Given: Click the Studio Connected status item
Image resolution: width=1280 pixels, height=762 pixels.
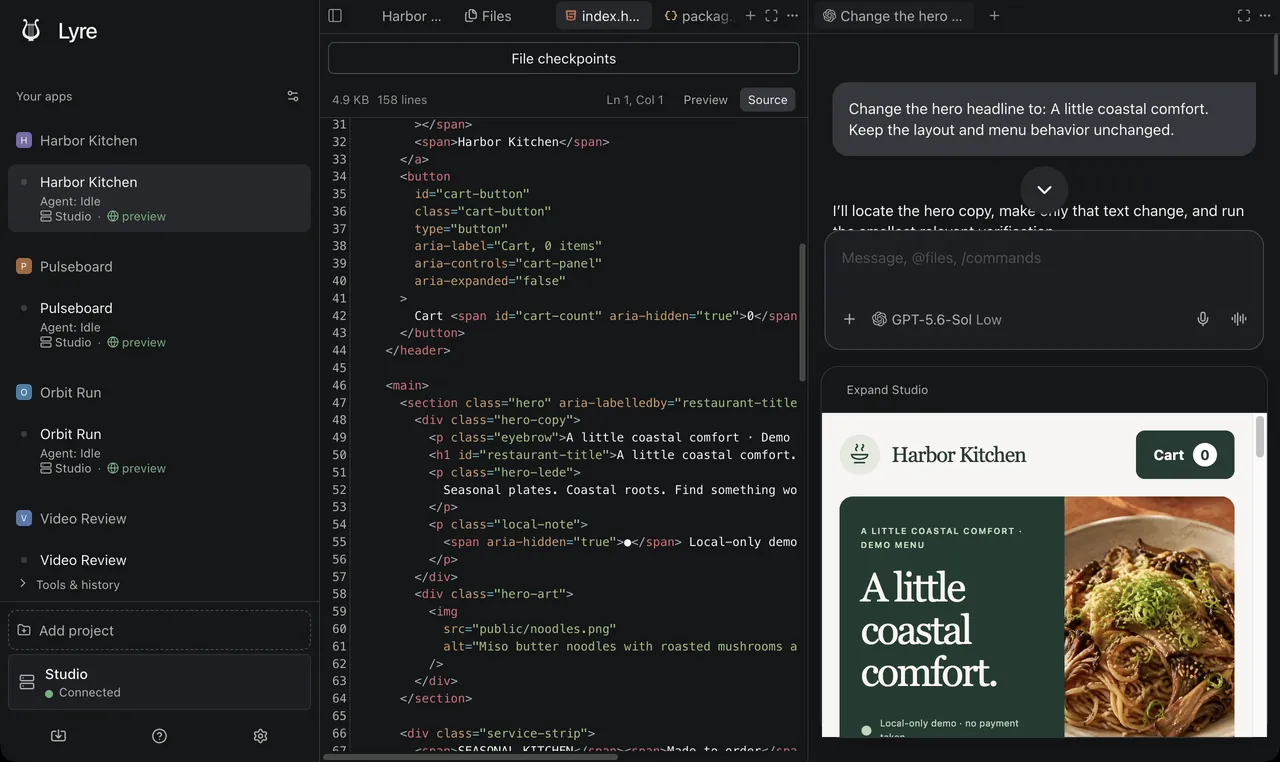Looking at the screenshot, I should coord(160,682).
